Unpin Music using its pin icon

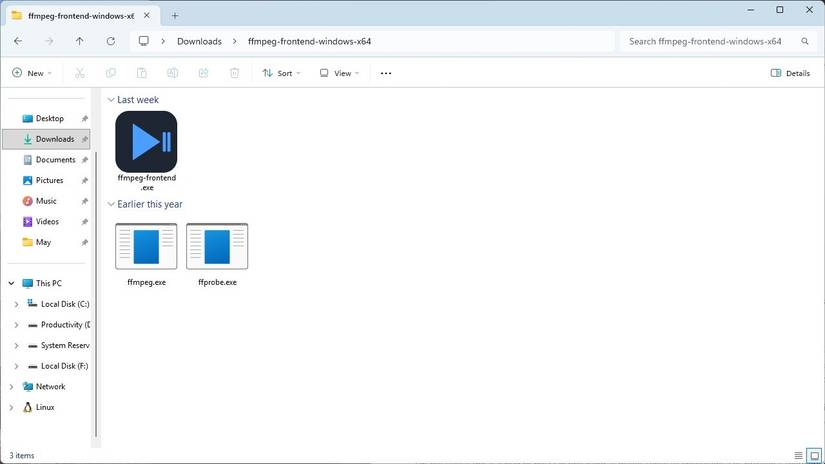pos(85,201)
